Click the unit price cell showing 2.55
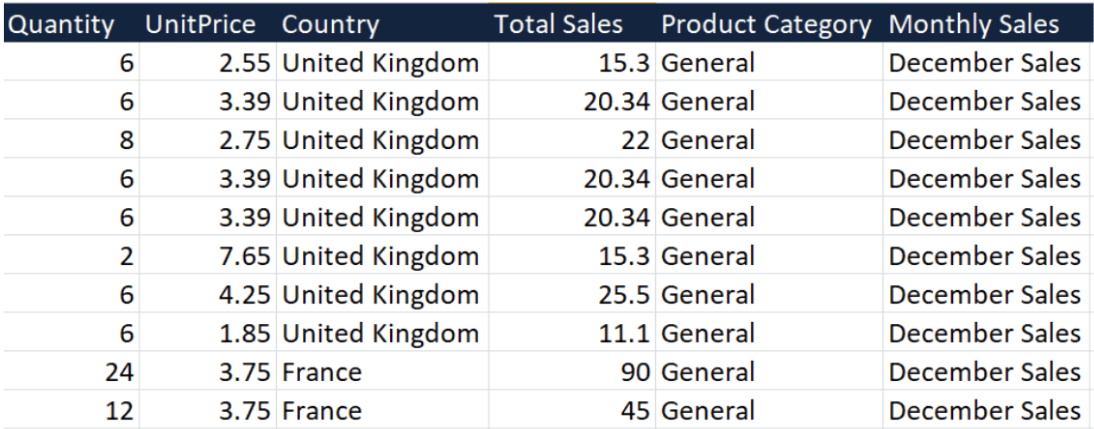1094x429 pixels. (243, 63)
